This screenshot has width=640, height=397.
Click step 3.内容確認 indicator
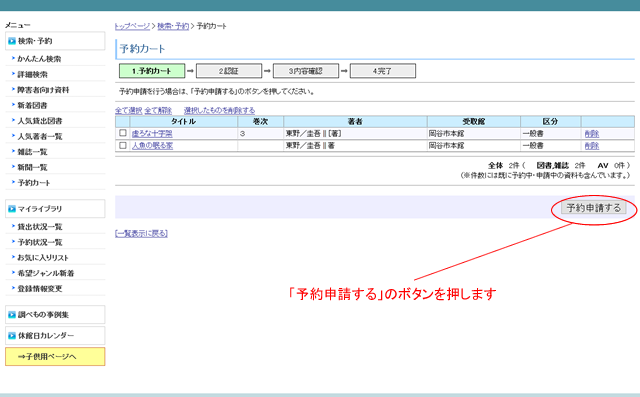coord(306,71)
